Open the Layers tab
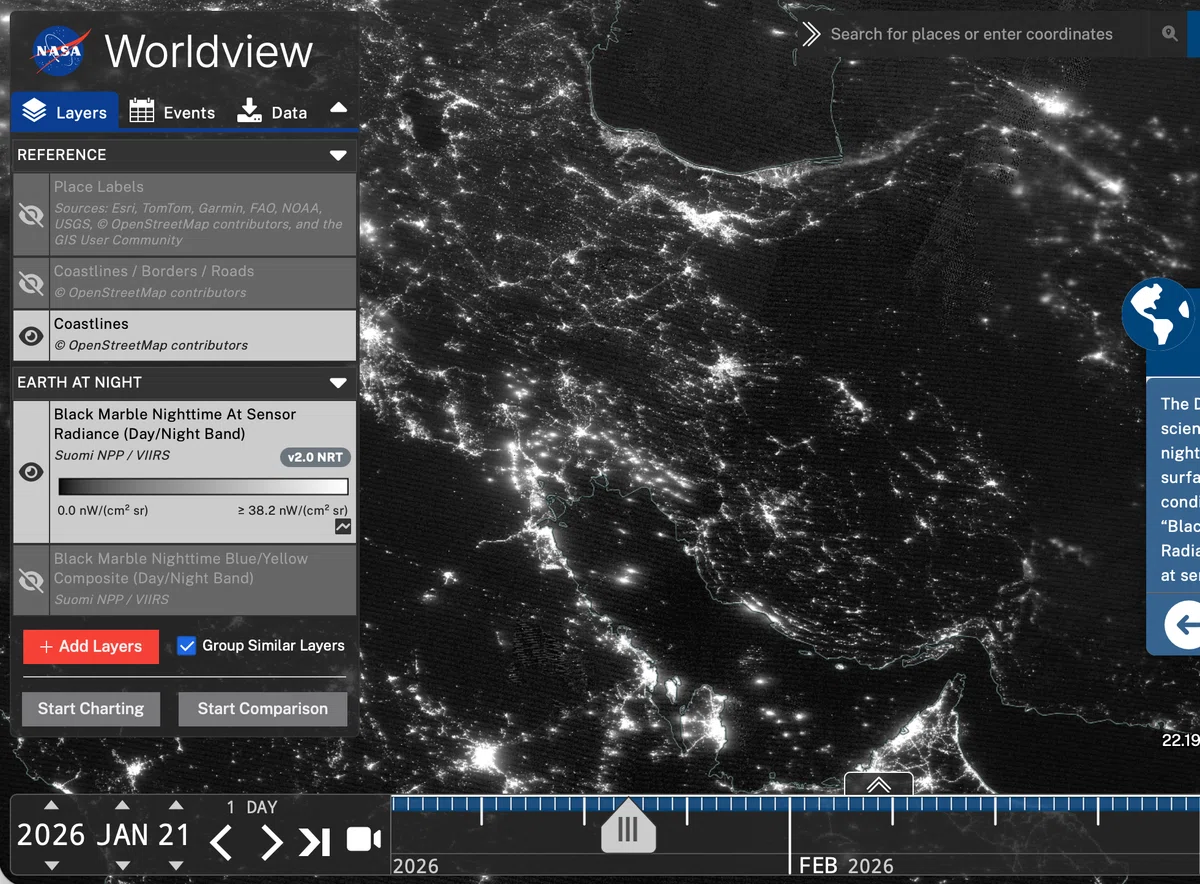This screenshot has width=1200, height=884. click(x=65, y=112)
